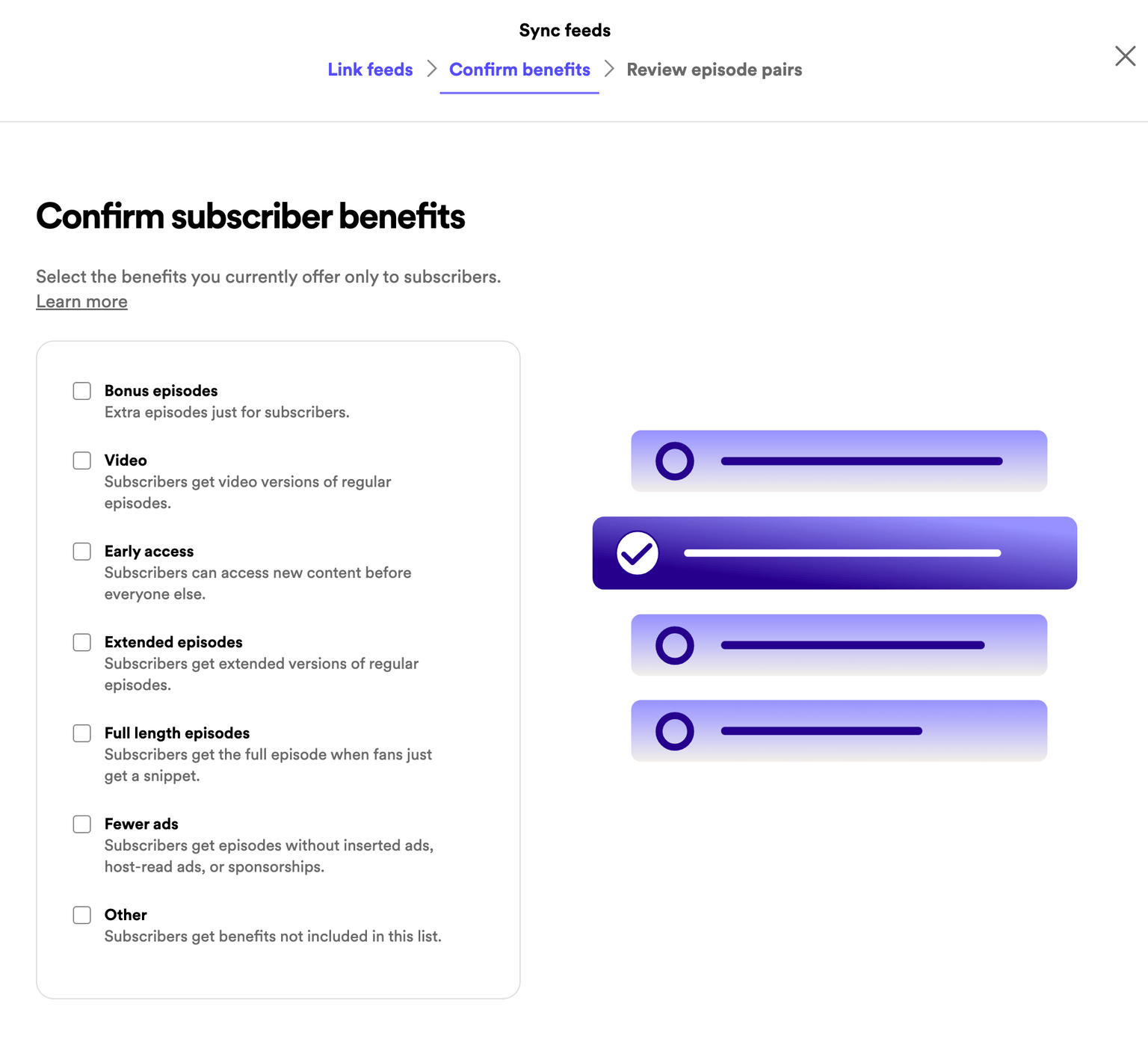Open the Review episode pairs step
This screenshot has height=1039, width=1148.
tap(714, 70)
